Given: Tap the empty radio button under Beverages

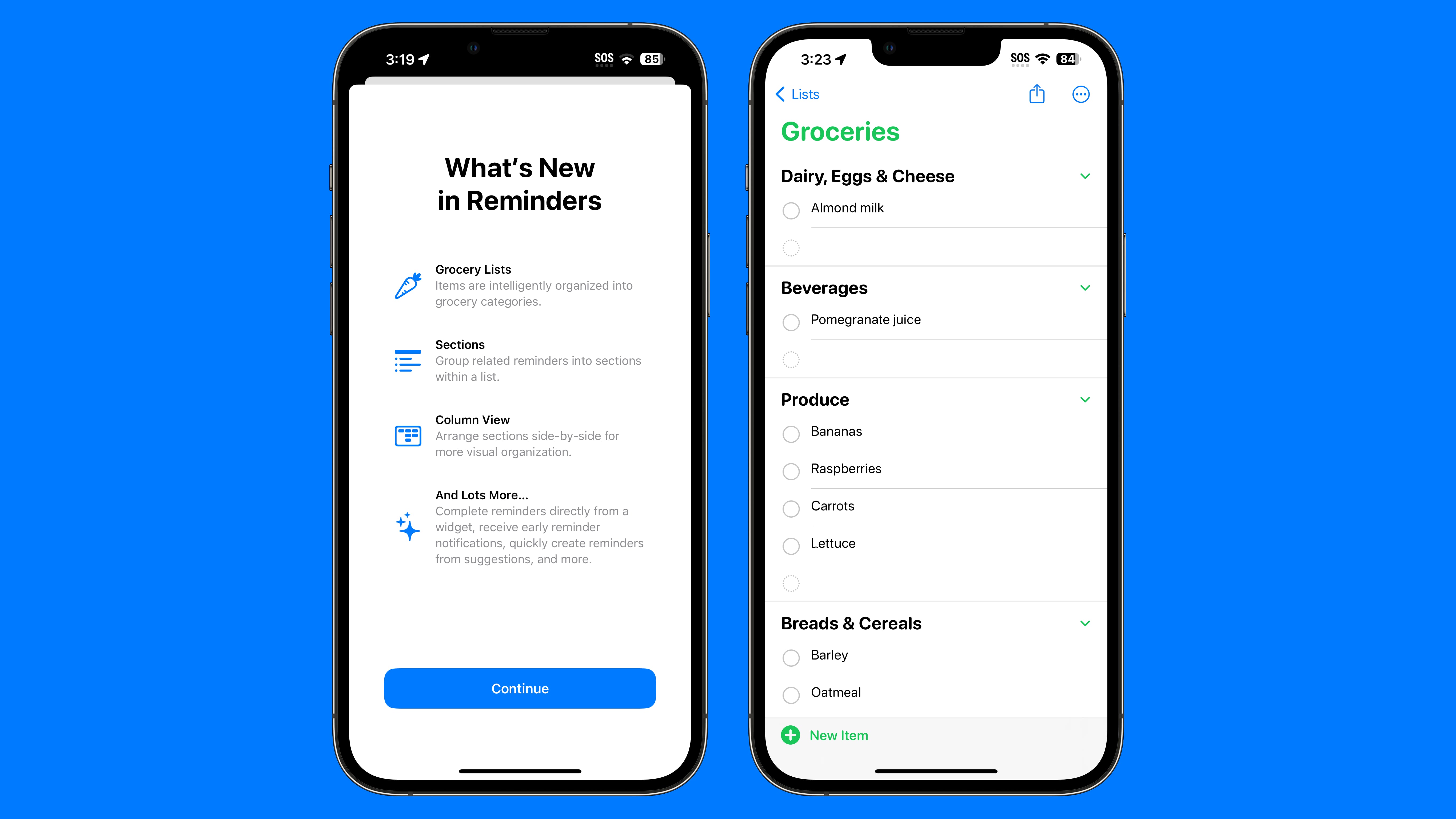Looking at the screenshot, I should 791,359.
